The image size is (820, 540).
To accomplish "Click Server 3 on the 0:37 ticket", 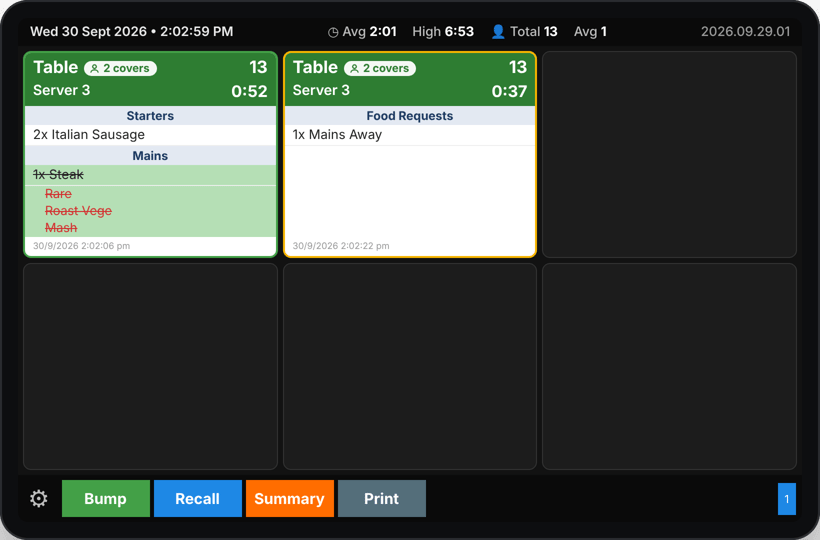I will tap(321, 90).
